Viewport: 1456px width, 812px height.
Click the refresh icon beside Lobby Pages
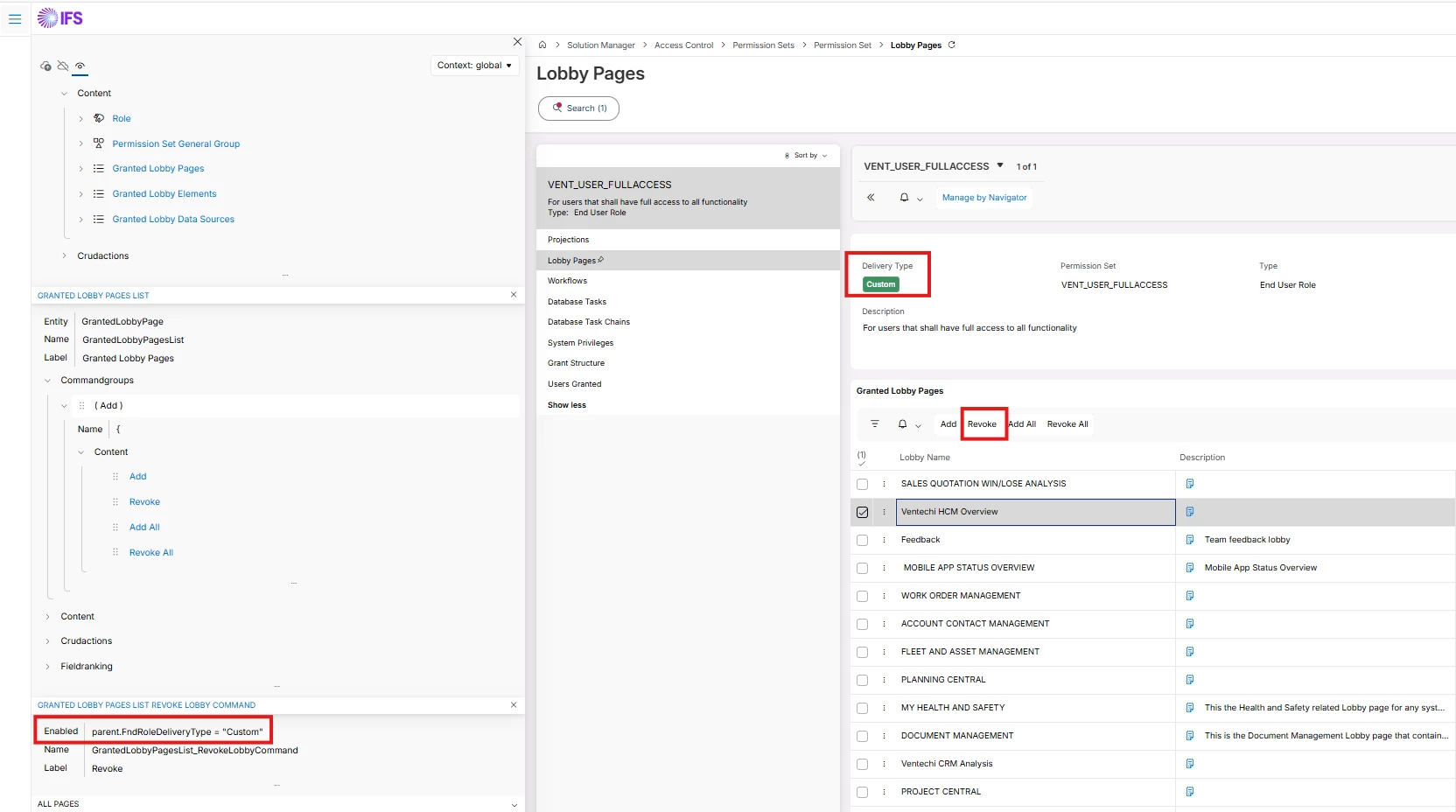[952, 45]
